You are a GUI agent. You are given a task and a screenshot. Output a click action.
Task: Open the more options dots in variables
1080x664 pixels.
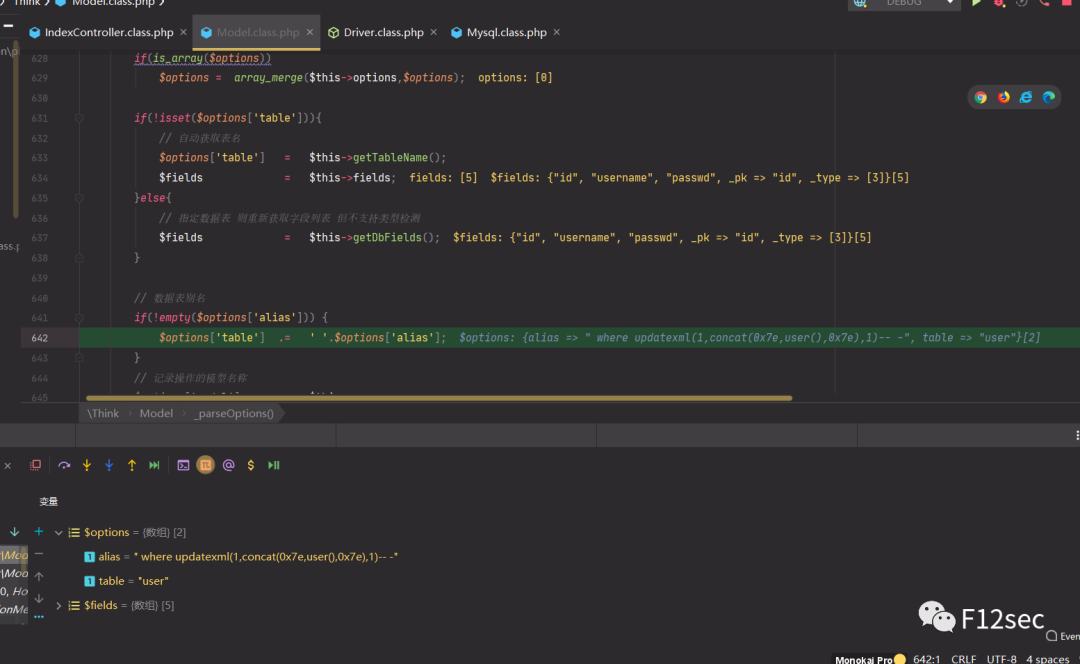[x=39, y=616]
